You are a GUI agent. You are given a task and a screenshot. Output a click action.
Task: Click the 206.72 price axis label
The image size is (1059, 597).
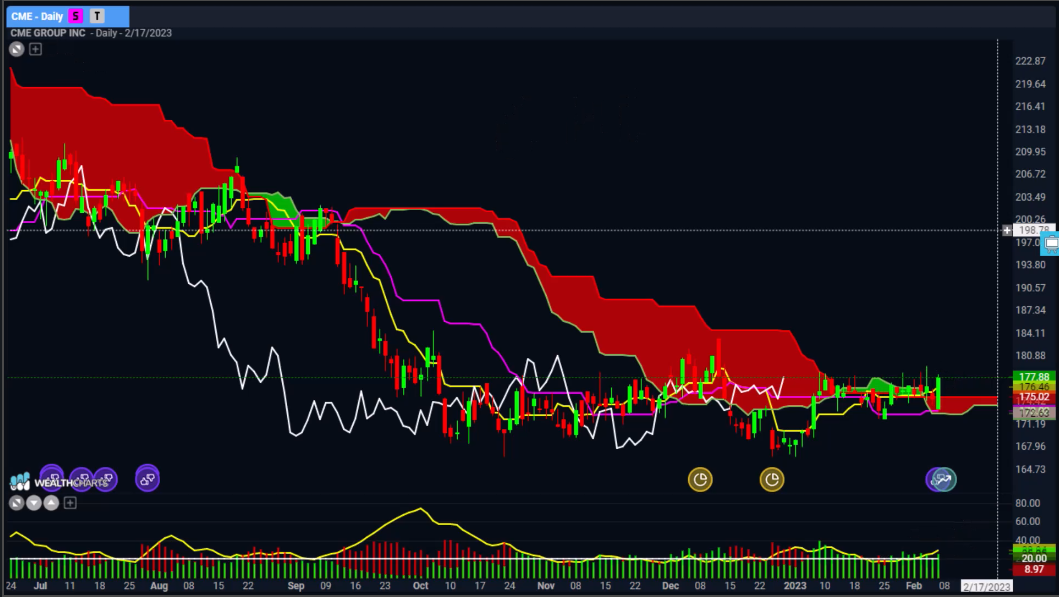(x=1030, y=174)
